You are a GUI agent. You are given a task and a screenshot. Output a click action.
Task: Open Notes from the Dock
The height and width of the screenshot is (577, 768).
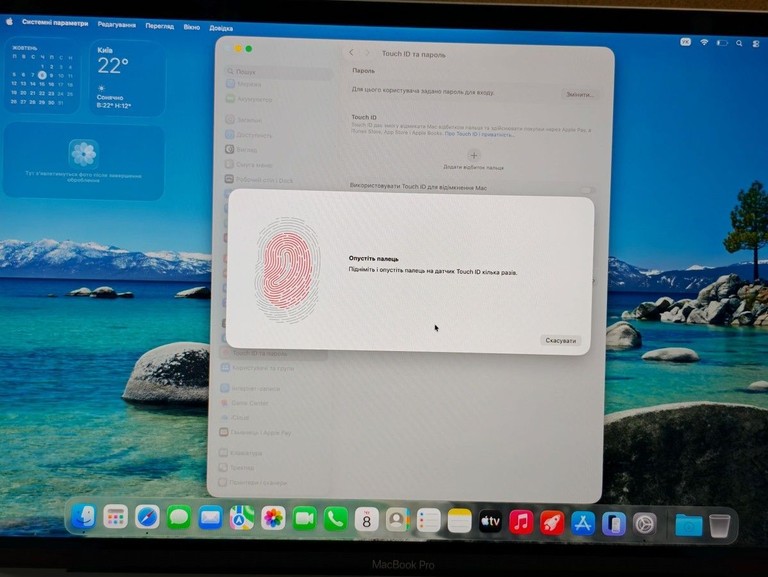(x=459, y=522)
